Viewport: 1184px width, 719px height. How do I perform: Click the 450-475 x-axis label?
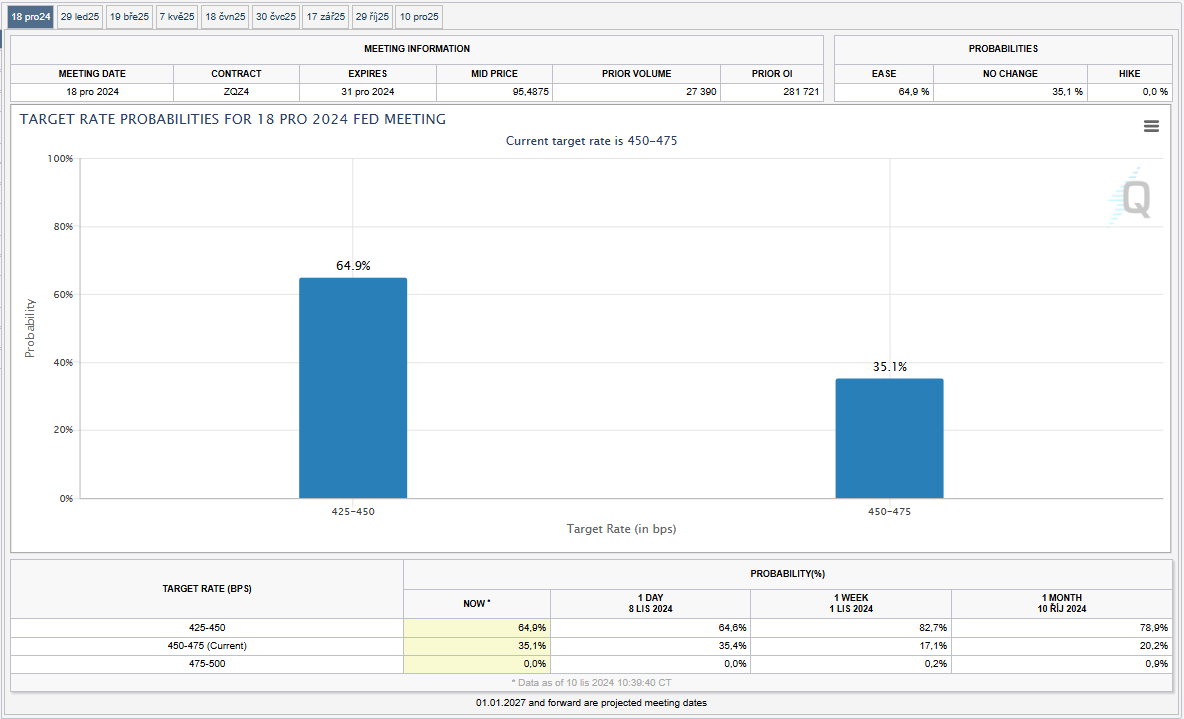(x=890, y=511)
